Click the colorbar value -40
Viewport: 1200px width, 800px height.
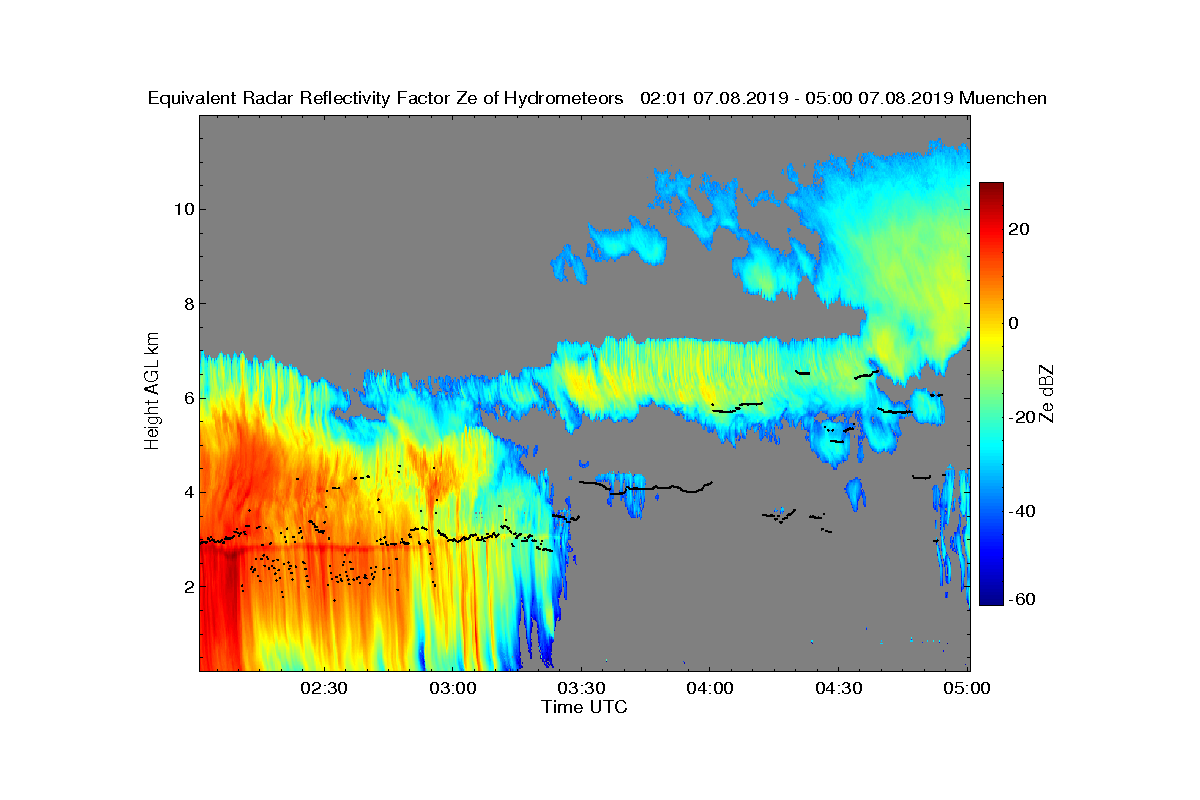(x=1022, y=511)
